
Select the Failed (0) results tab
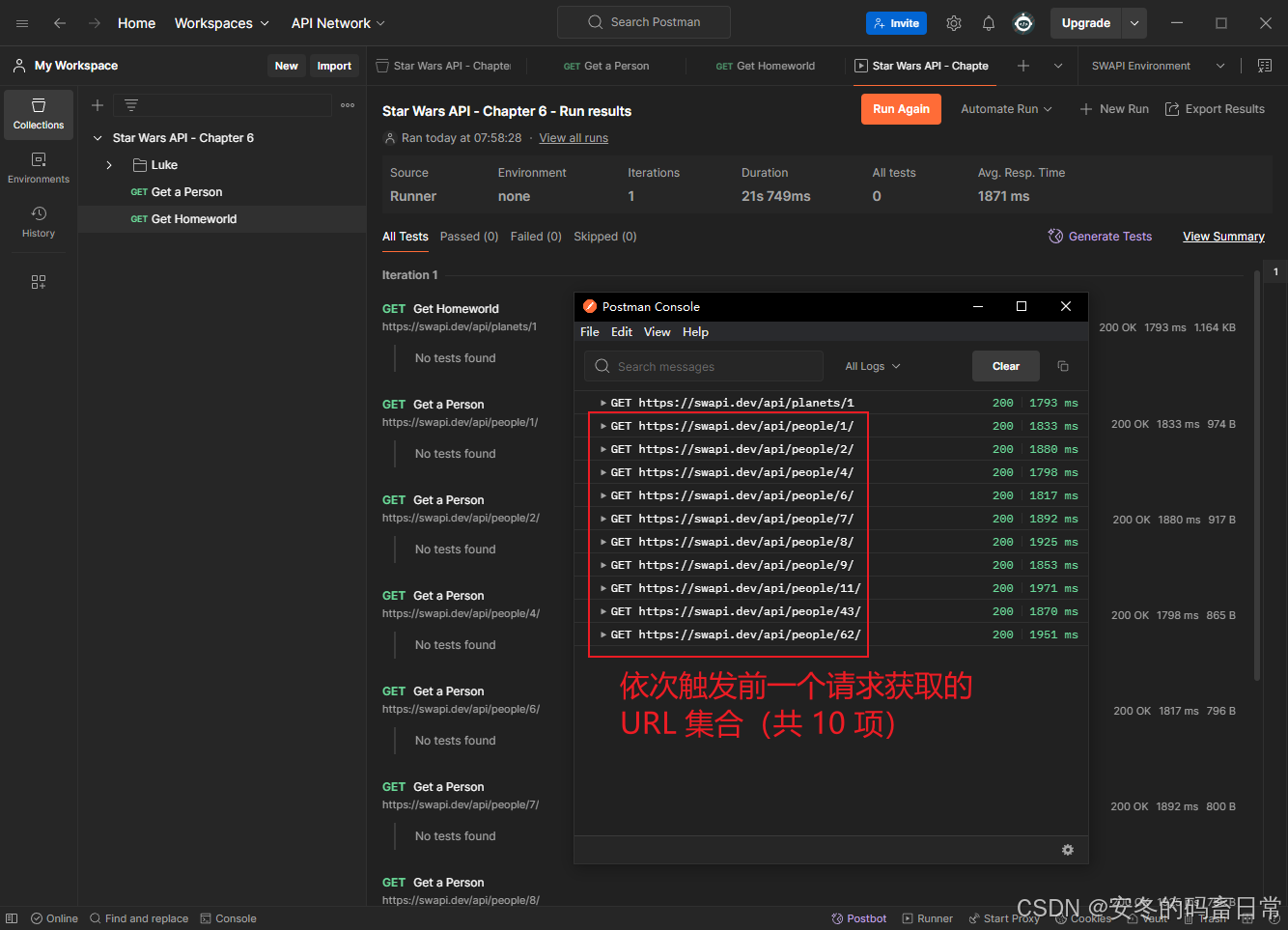[x=536, y=237]
